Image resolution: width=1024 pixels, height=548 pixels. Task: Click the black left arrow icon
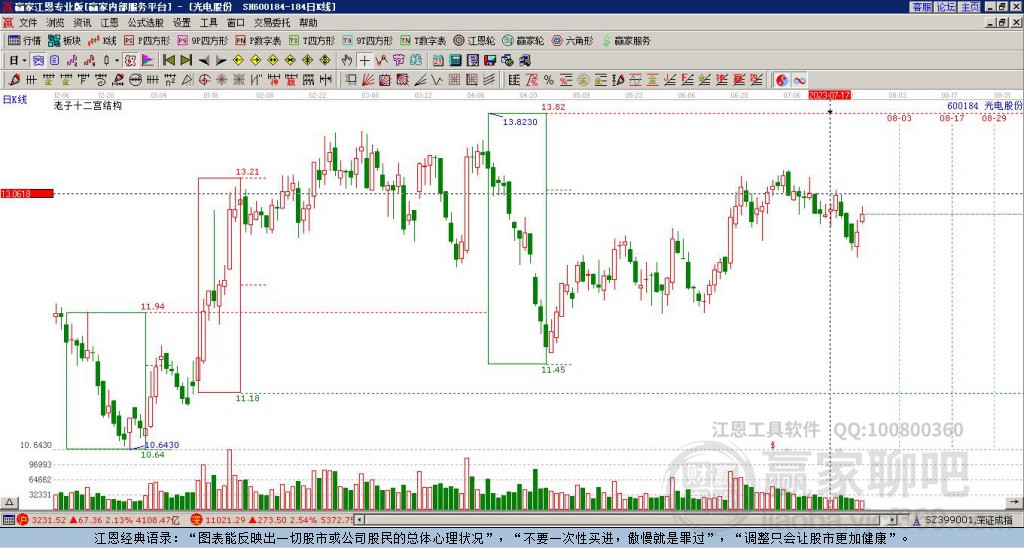[x=204, y=60]
